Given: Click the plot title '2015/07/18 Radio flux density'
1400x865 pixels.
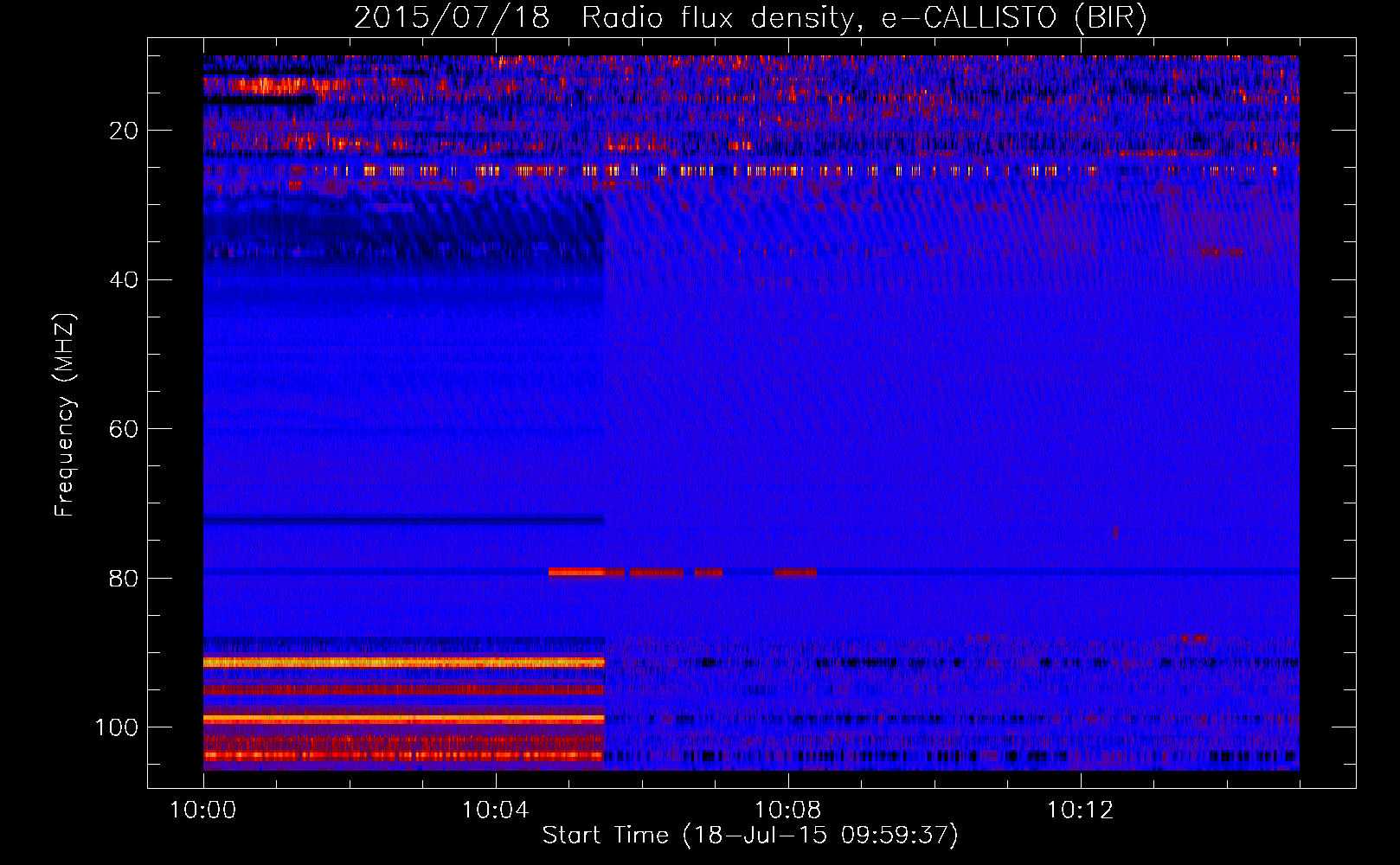Looking at the screenshot, I should (750, 18).
